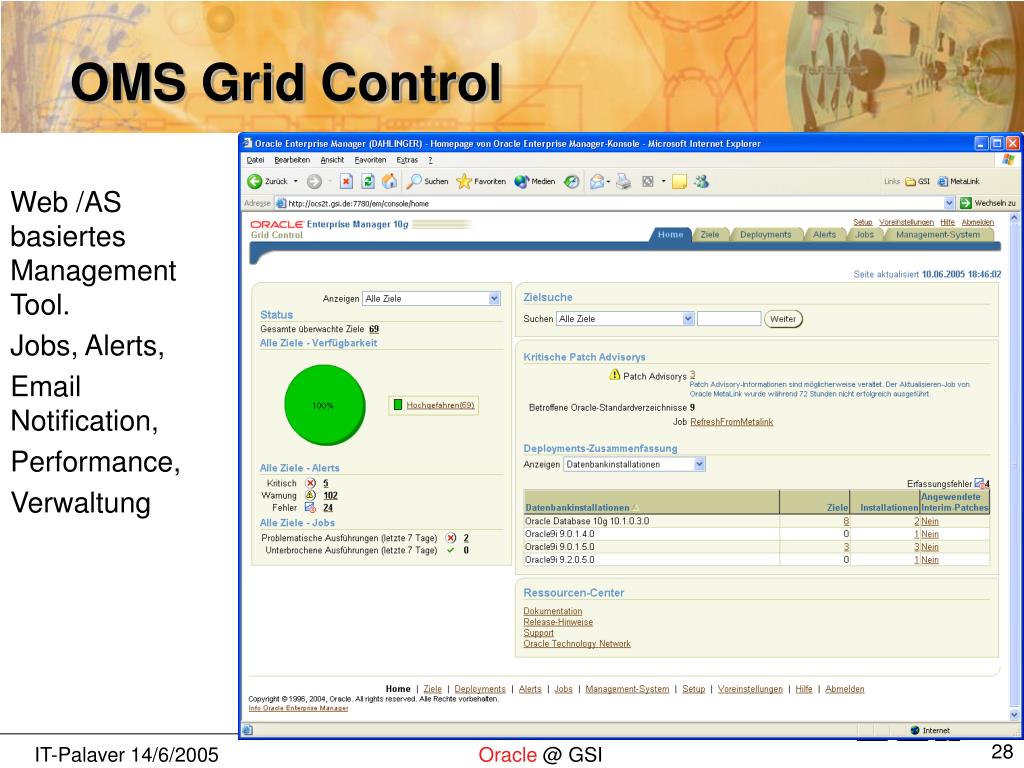Click the Edit page toolbar icon
The image size is (1024, 768).
tap(648, 182)
